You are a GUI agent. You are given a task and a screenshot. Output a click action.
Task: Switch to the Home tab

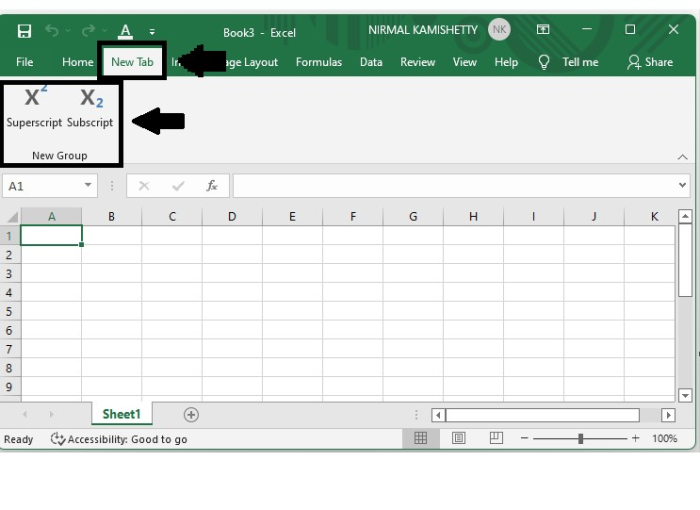pyautogui.click(x=78, y=62)
